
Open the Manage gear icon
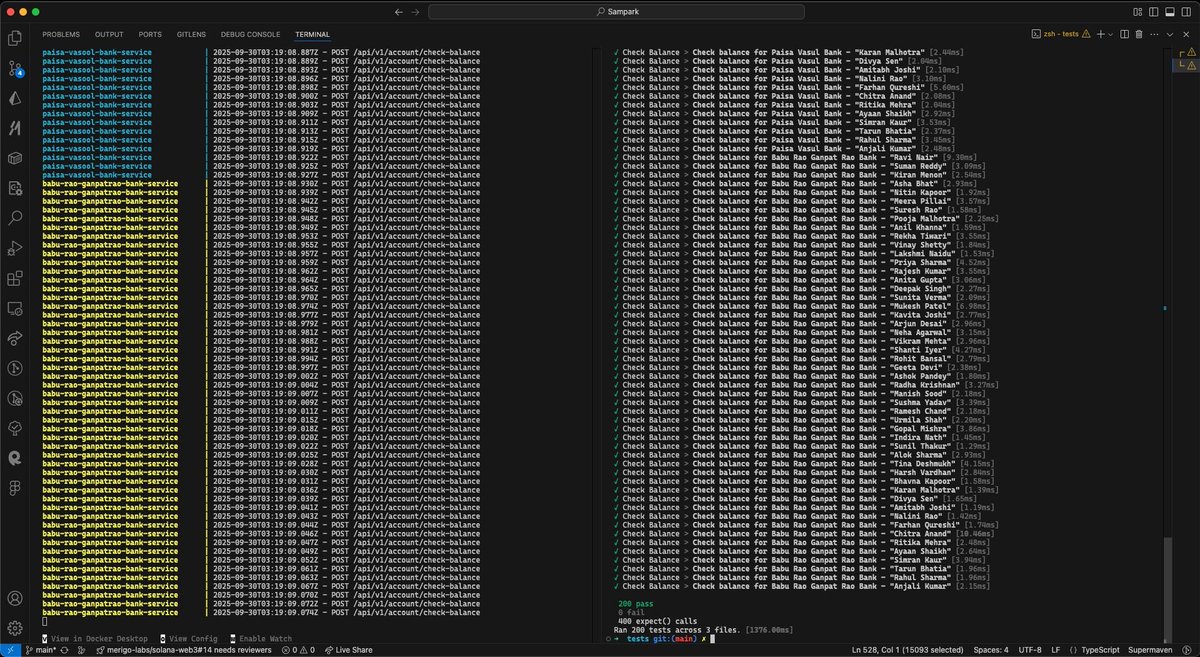(15, 628)
